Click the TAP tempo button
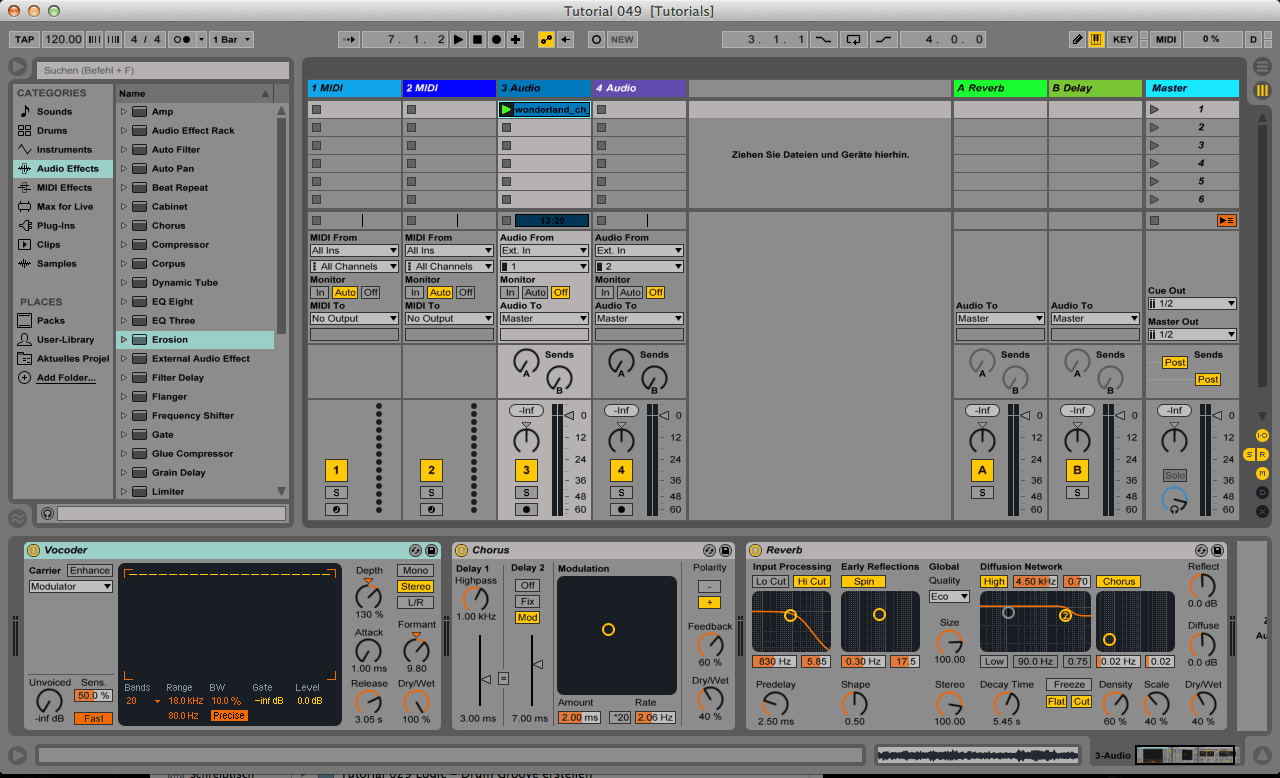The height and width of the screenshot is (778, 1280). 25,40
